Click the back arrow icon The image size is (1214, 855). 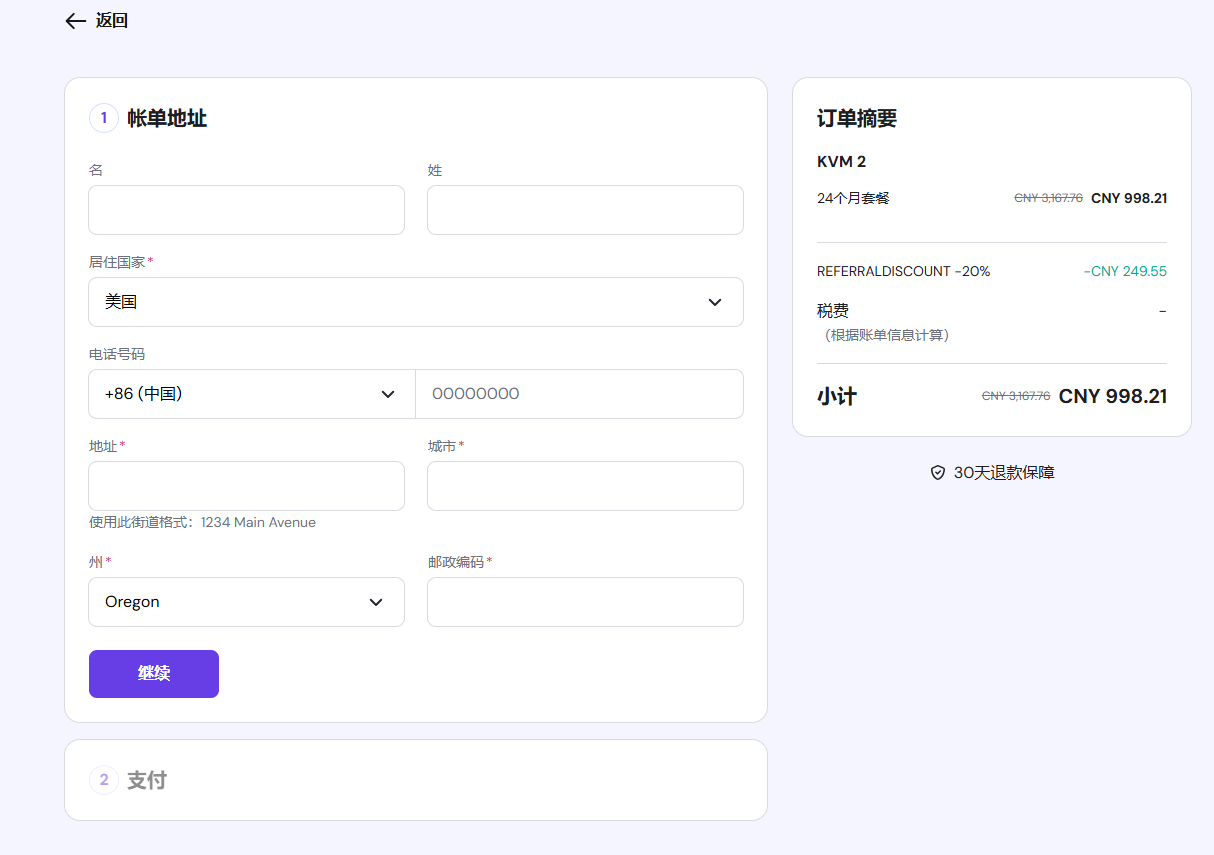(75, 21)
